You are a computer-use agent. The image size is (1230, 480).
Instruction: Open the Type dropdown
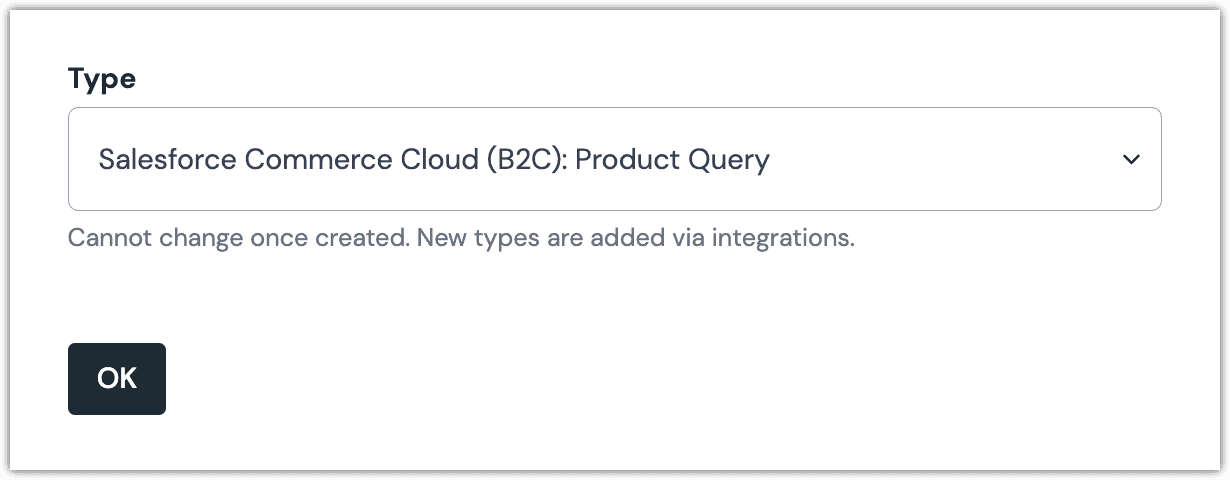614,159
